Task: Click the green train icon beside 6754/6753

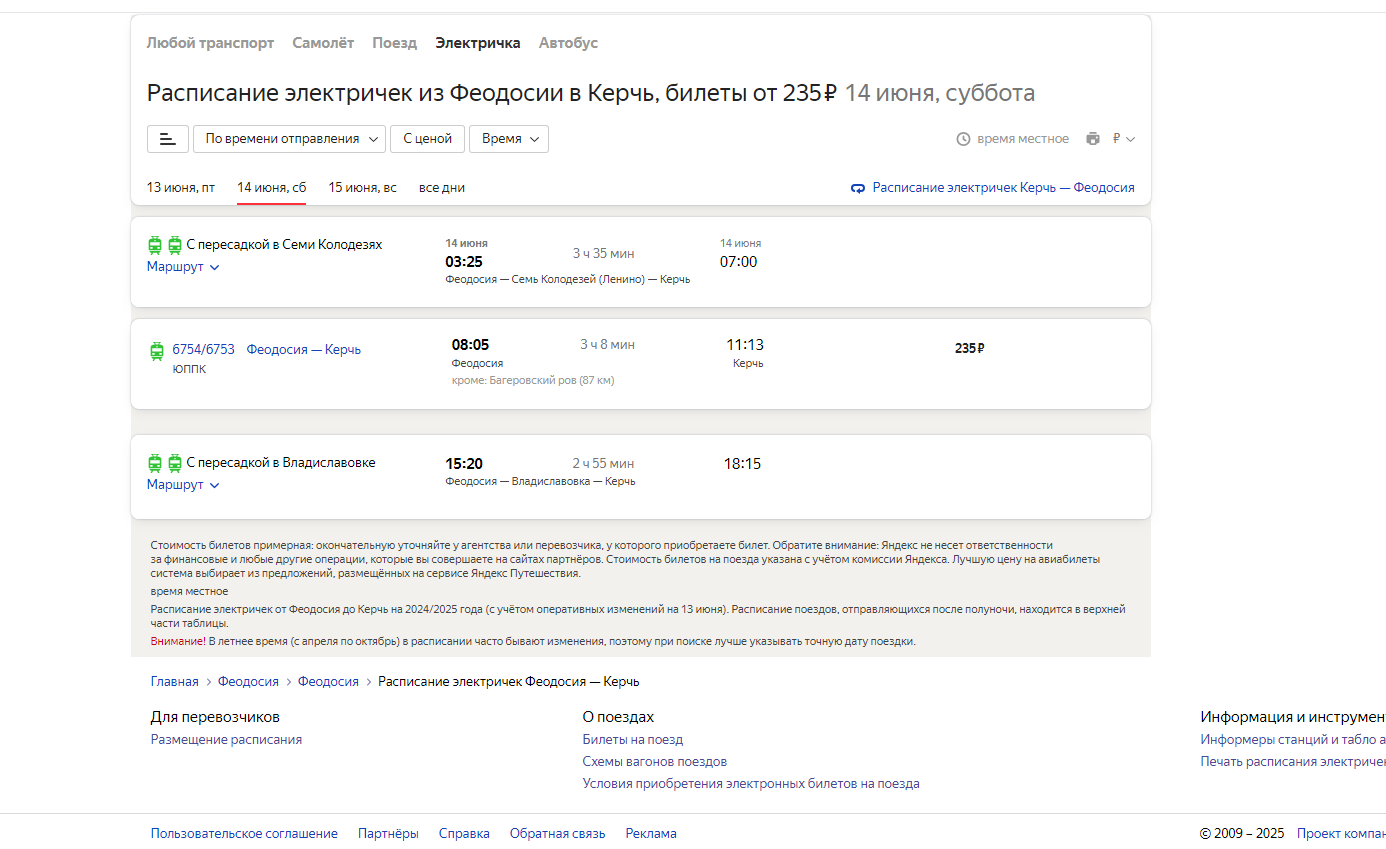Action: click(x=157, y=350)
